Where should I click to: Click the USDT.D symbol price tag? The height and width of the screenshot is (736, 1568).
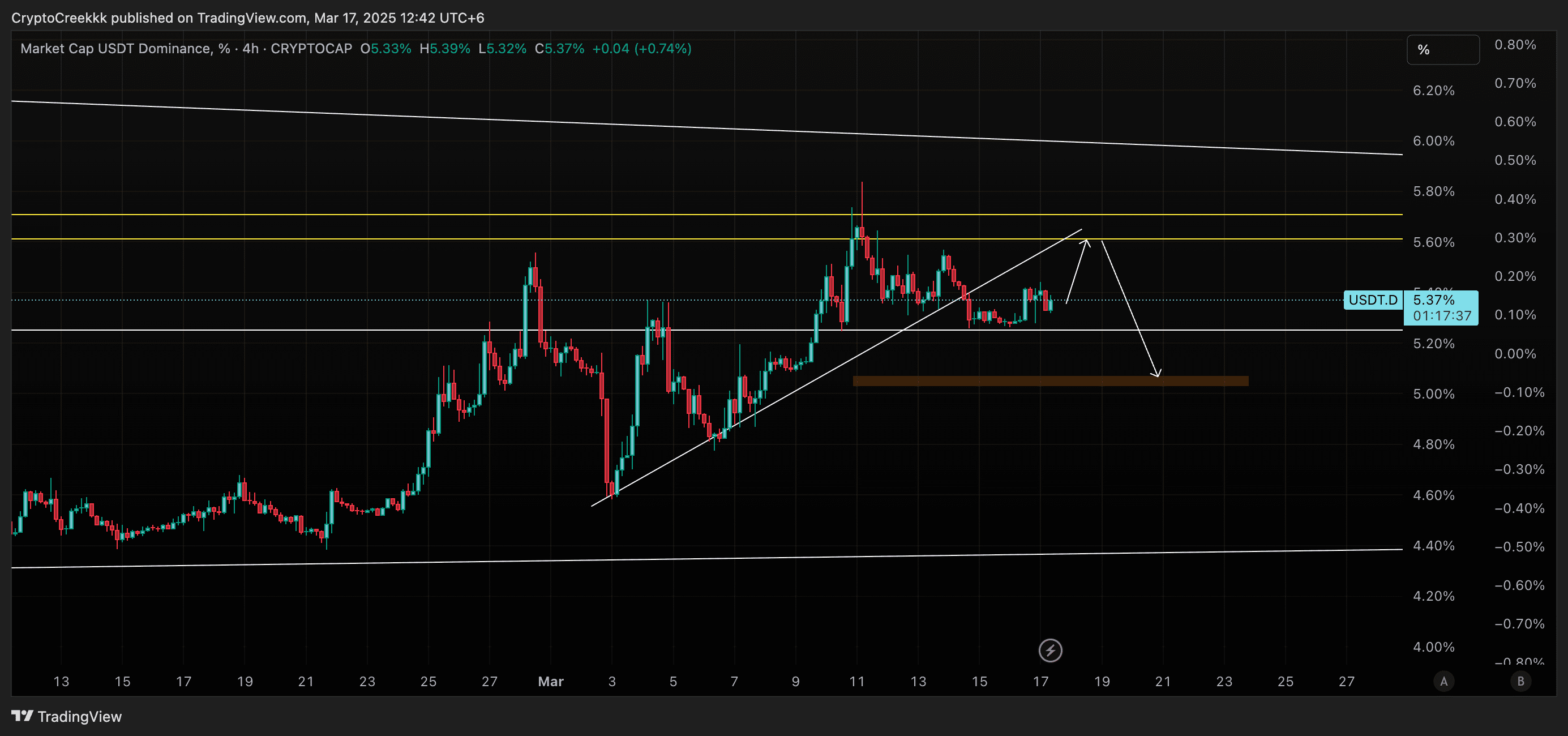pyautogui.click(x=1373, y=300)
